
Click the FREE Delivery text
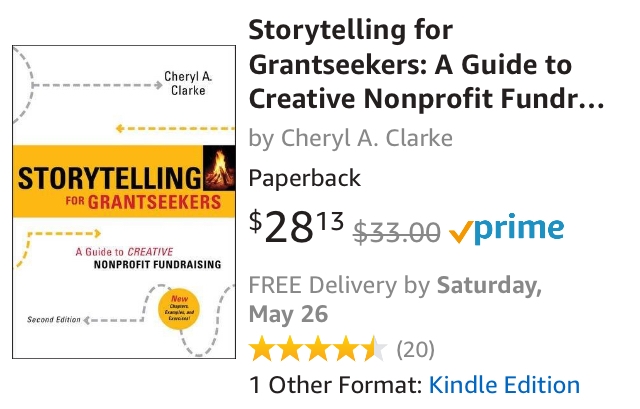[x=322, y=287]
